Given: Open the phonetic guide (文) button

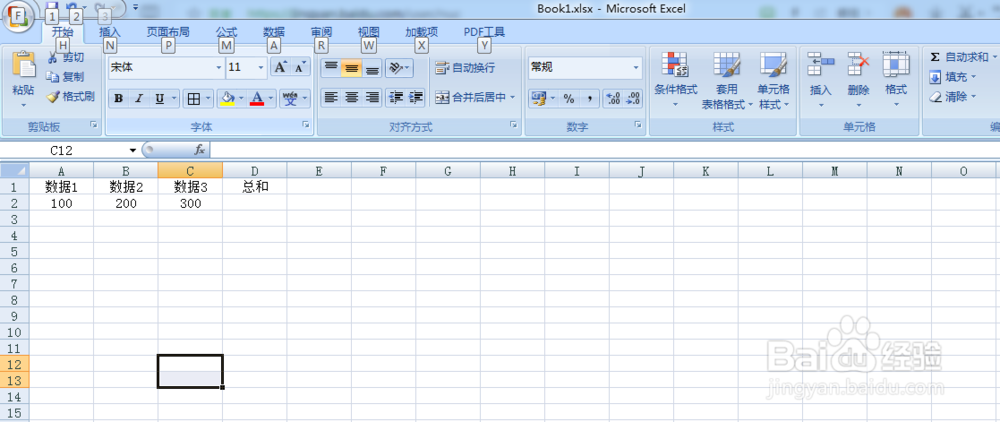Looking at the screenshot, I should [291, 98].
